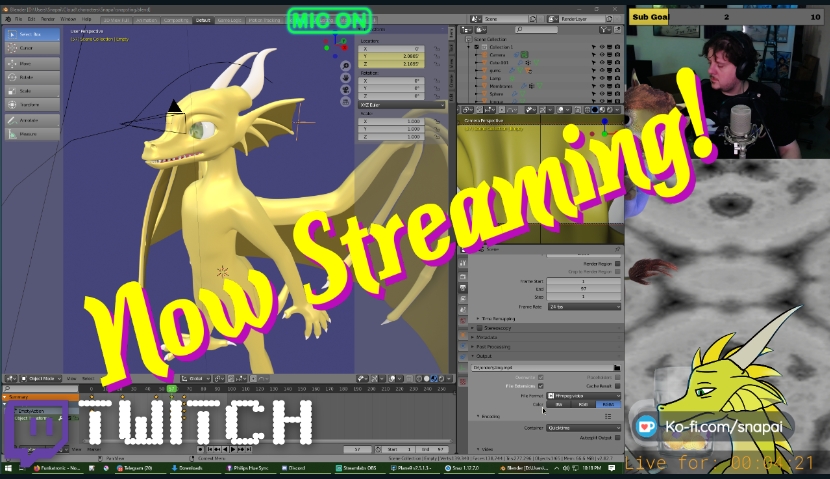The image size is (830, 479).
Task: Open the Encoding presets list icon
Action: (x=608, y=417)
